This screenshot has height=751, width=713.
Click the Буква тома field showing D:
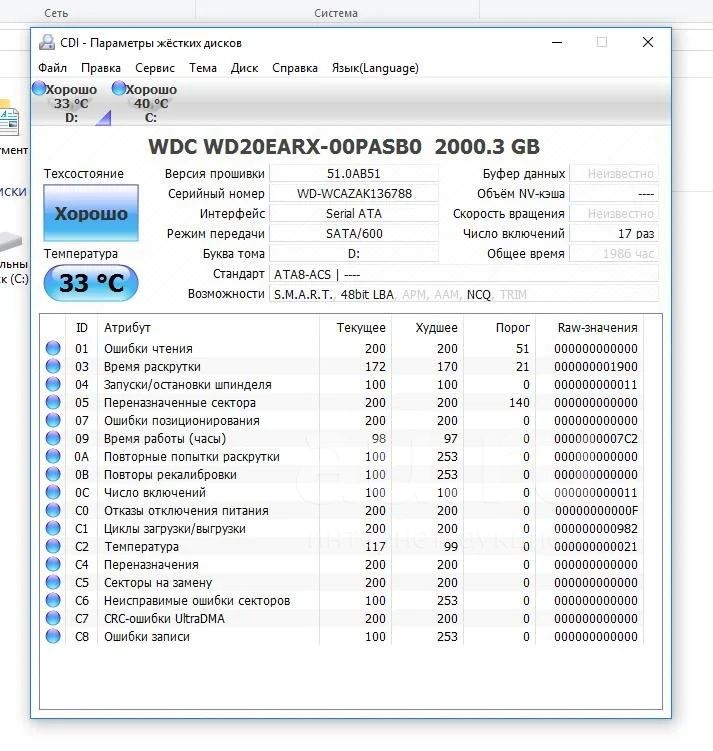tap(354, 254)
